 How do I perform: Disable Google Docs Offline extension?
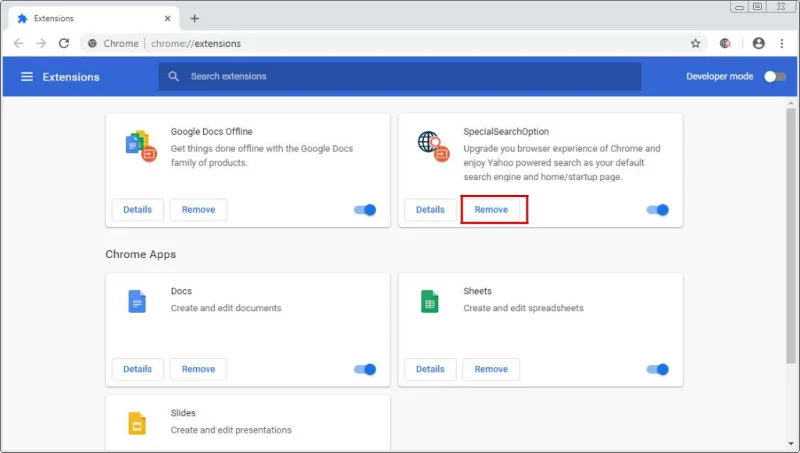coord(365,210)
